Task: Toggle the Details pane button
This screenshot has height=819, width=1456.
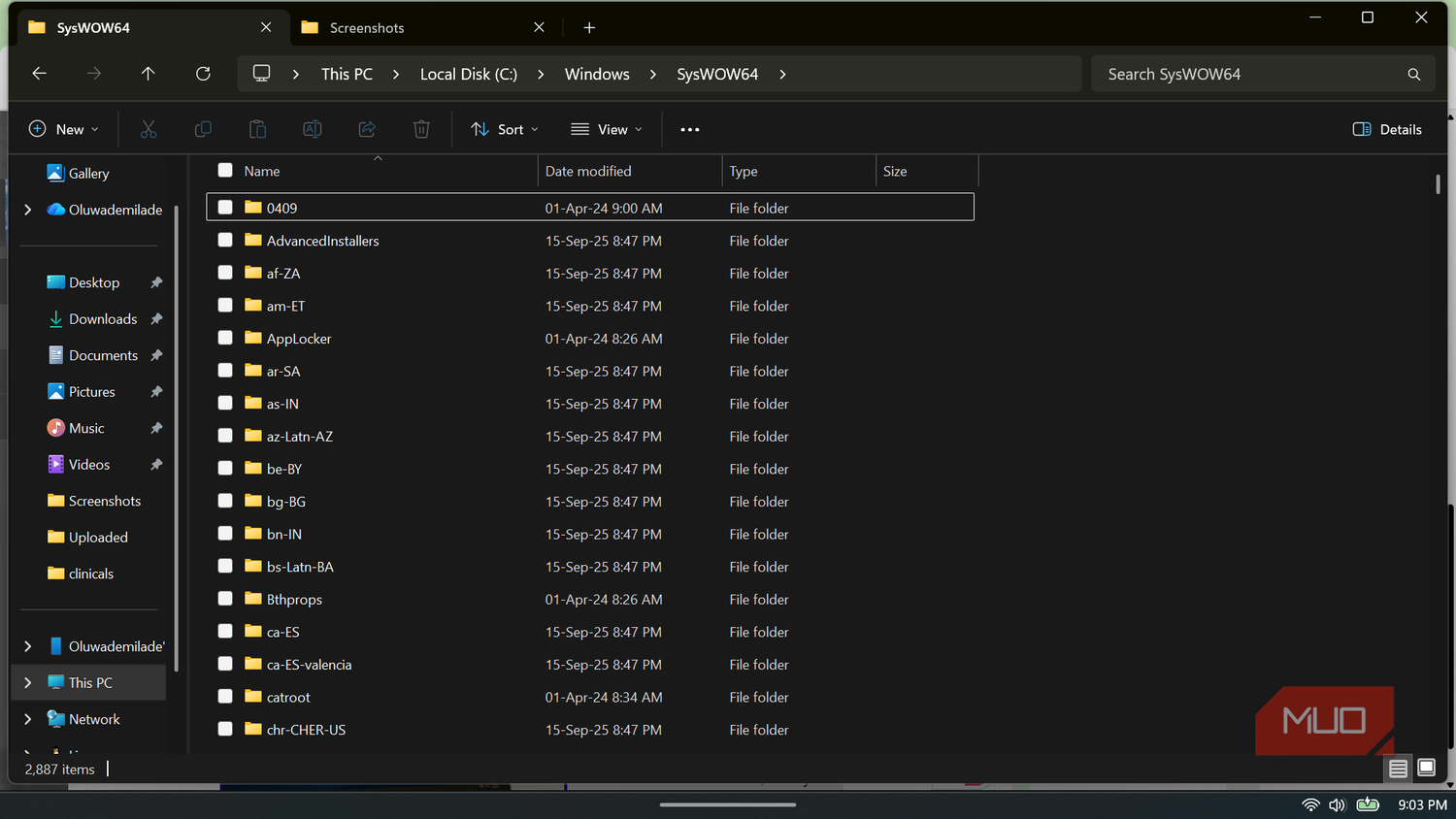Action: coord(1387,129)
